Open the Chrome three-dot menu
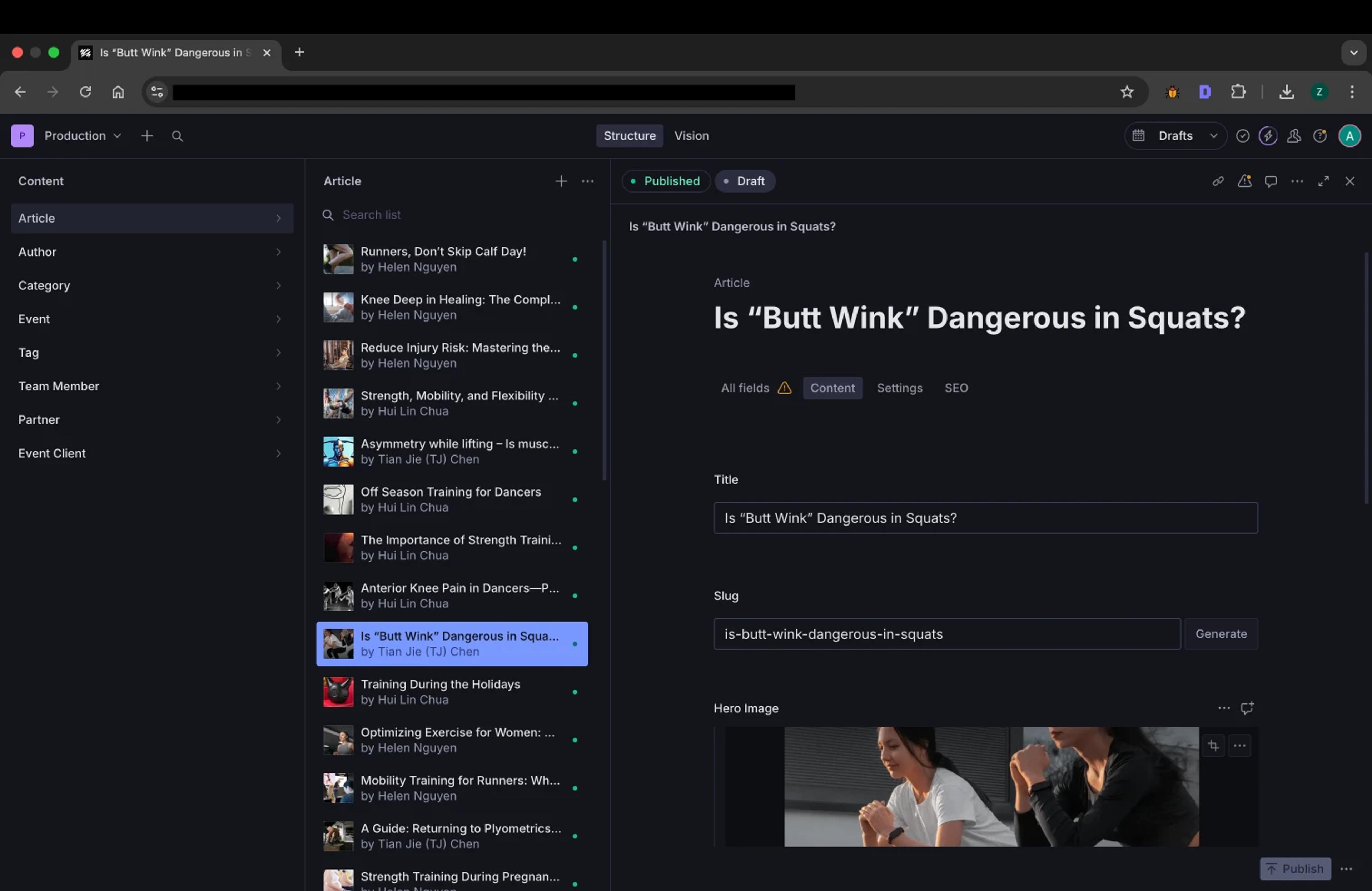Image resolution: width=1372 pixels, height=891 pixels. click(1352, 92)
